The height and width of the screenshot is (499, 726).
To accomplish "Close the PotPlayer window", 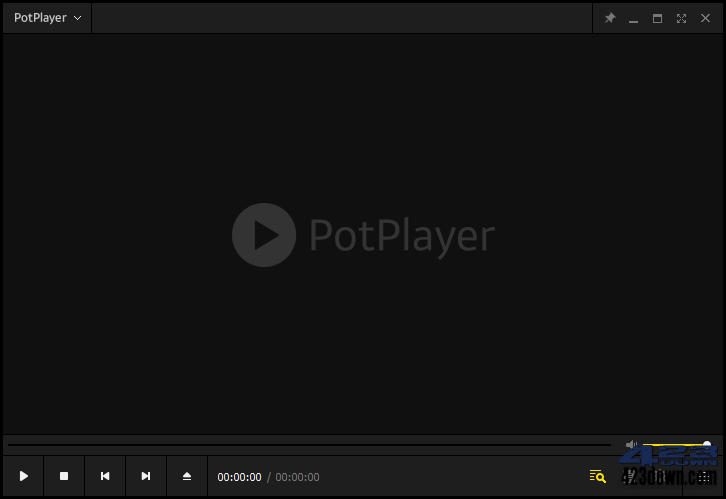I will point(705,18).
